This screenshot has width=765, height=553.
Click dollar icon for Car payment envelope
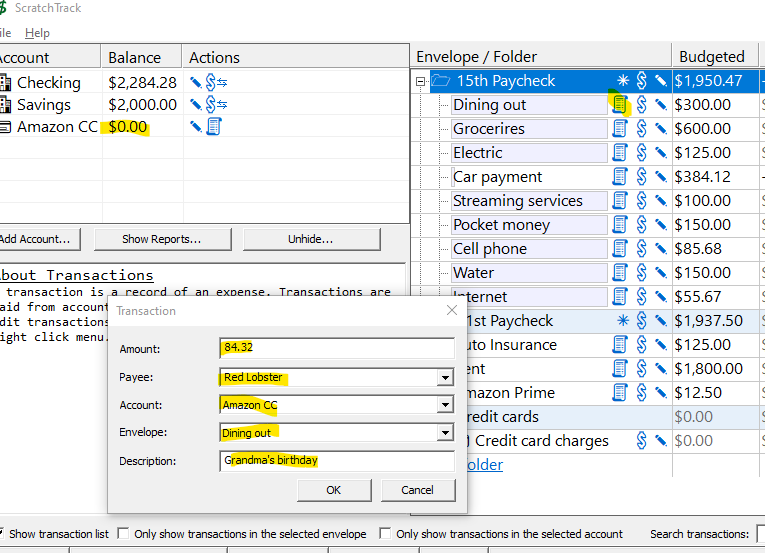point(642,176)
